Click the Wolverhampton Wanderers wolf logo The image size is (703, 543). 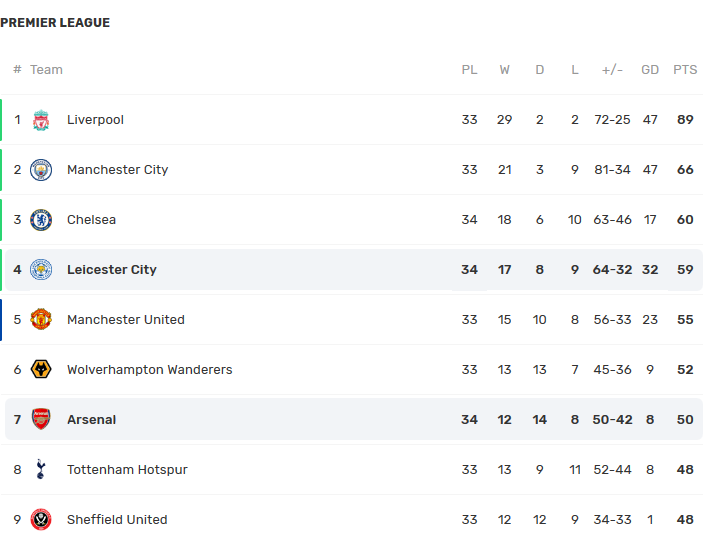pyautogui.click(x=41, y=370)
